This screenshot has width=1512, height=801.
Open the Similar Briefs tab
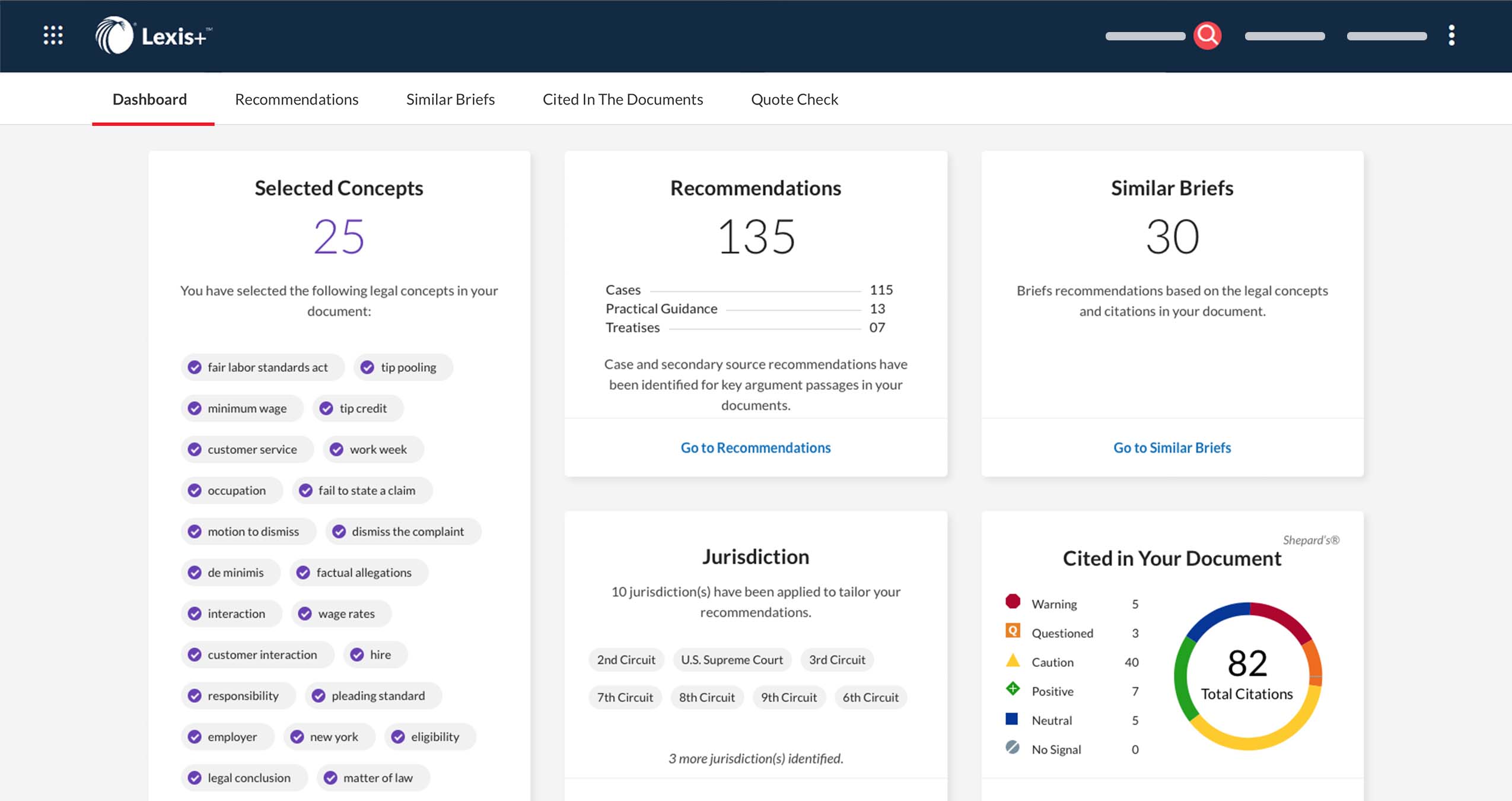pyautogui.click(x=450, y=99)
